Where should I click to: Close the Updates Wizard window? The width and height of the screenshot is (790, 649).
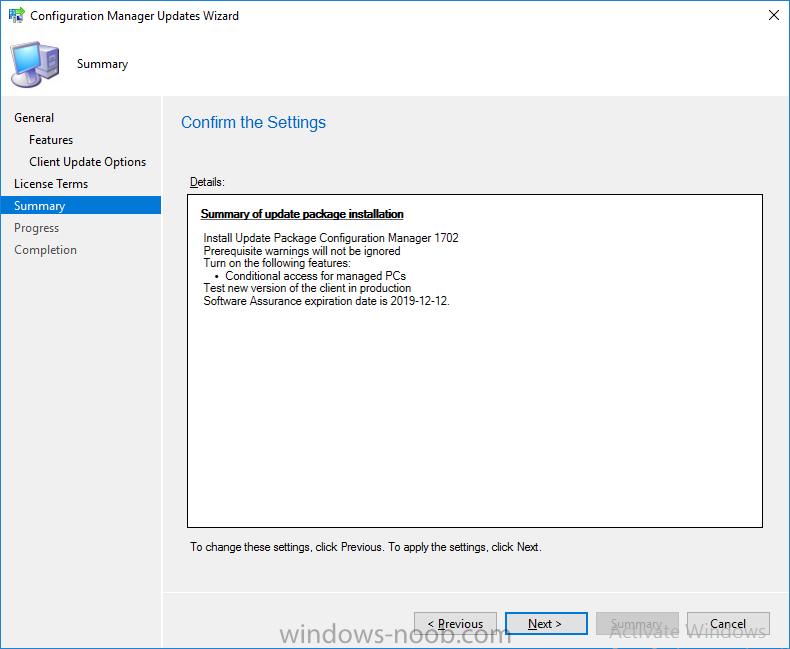(x=774, y=15)
